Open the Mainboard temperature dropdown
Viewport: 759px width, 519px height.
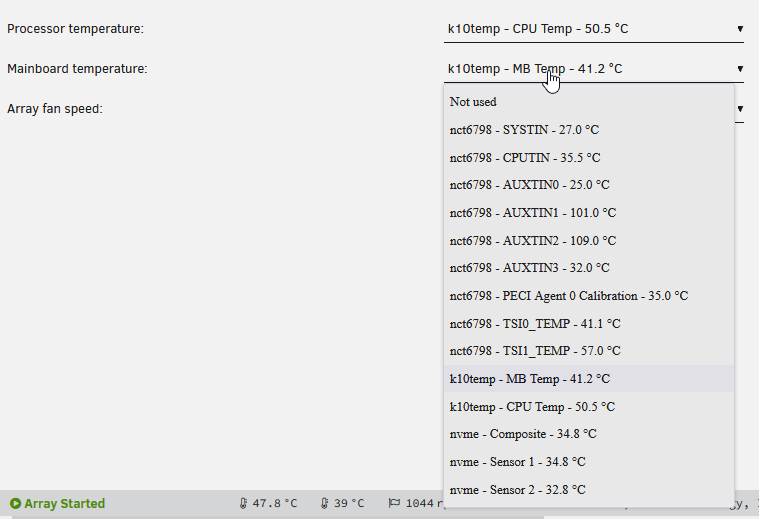593,69
